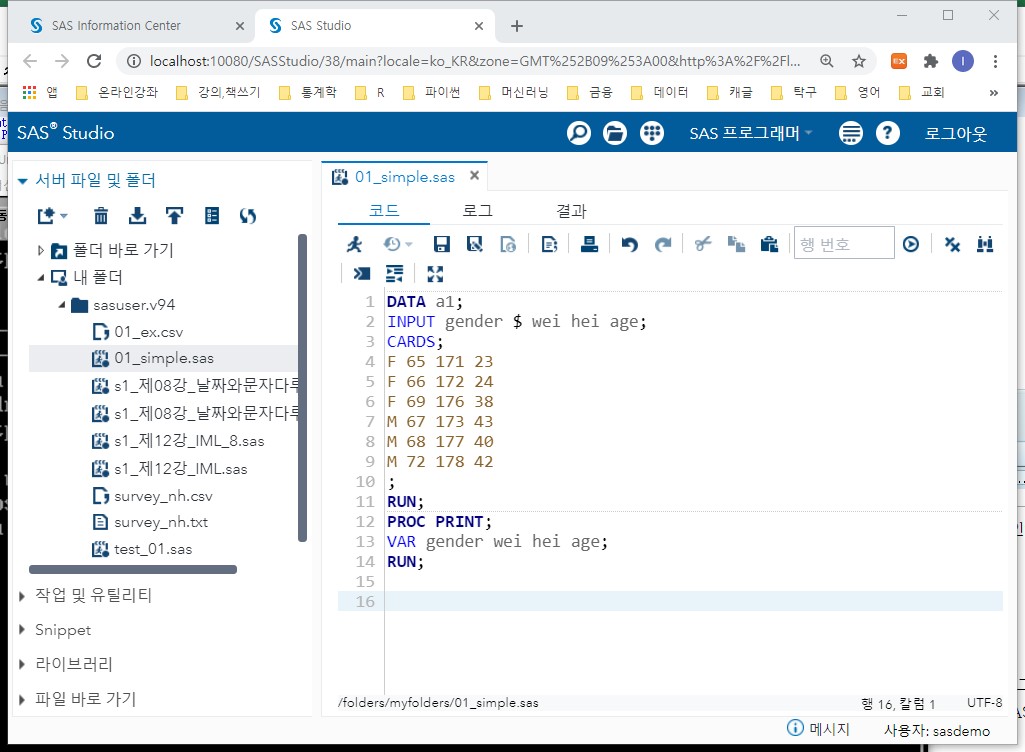Open the 통계학 bookmark folder

tap(309, 92)
